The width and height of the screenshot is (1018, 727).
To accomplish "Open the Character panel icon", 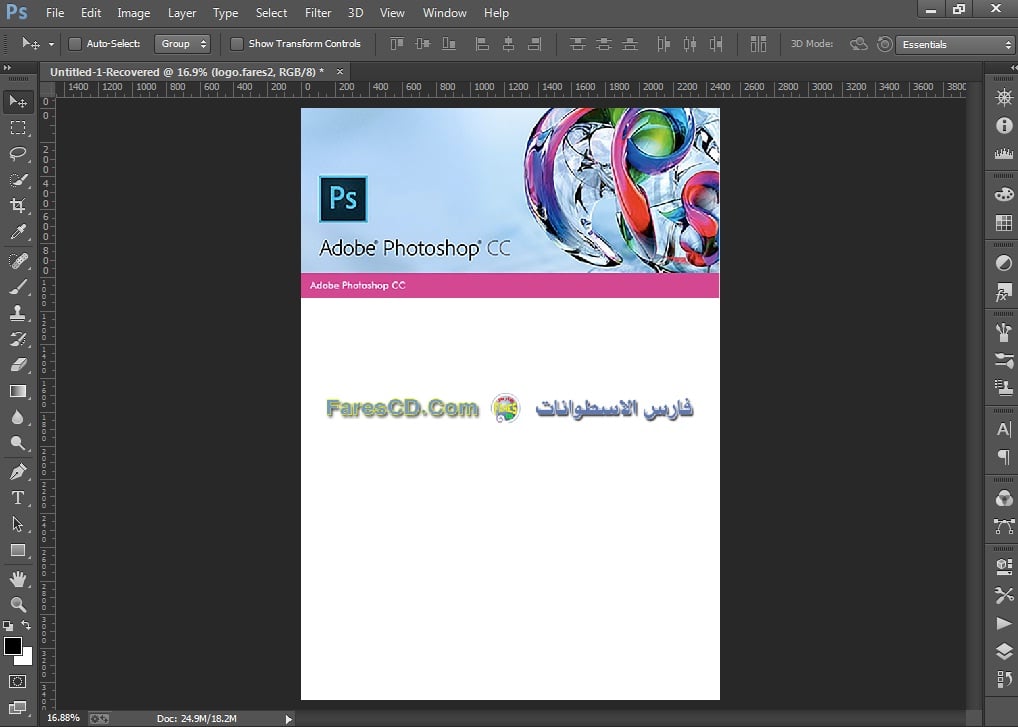I will 1004,429.
